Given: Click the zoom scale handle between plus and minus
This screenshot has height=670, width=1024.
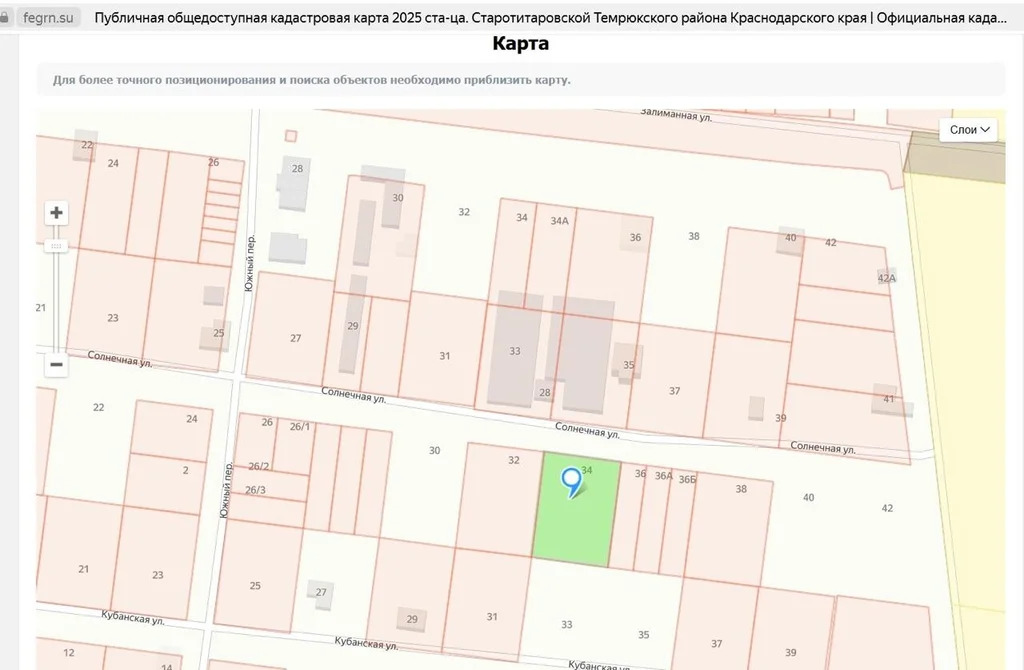Looking at the screenshot, I should [56, 245].
